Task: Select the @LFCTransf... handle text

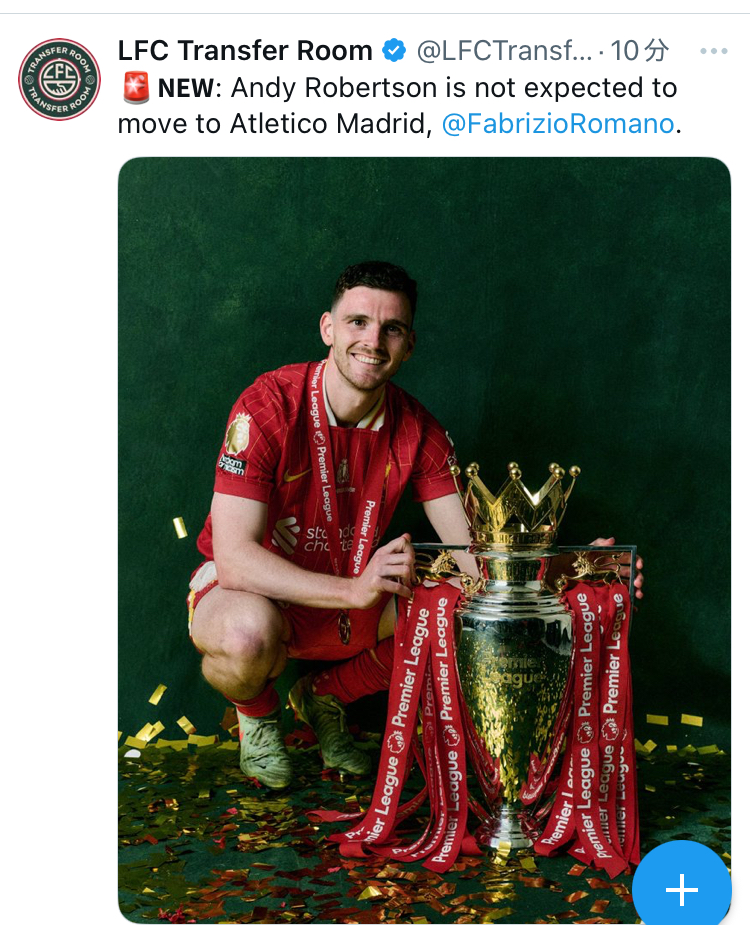Action: click(504, 50)
